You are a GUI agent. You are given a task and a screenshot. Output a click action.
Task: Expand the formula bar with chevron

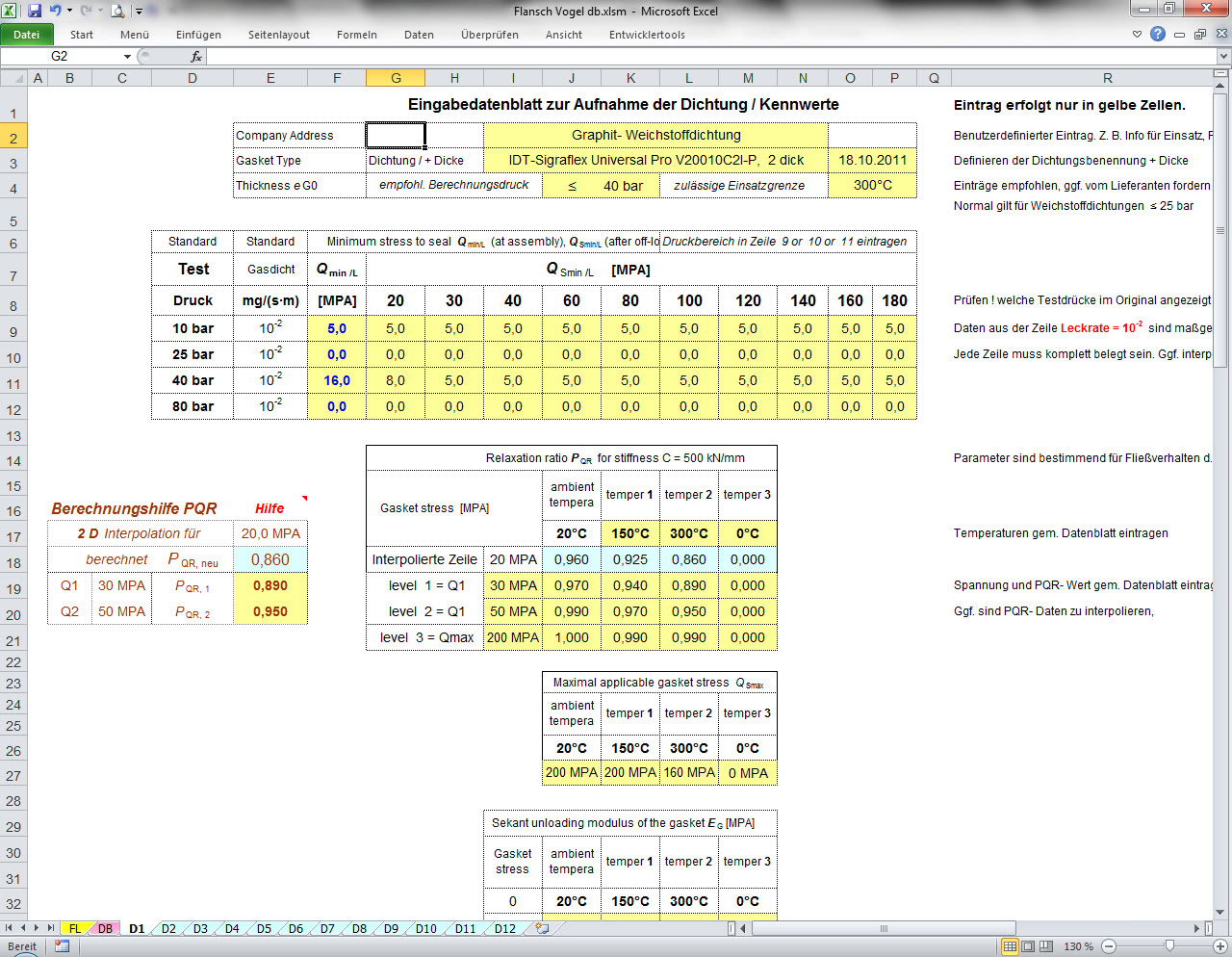click(x=1223, y=57)
